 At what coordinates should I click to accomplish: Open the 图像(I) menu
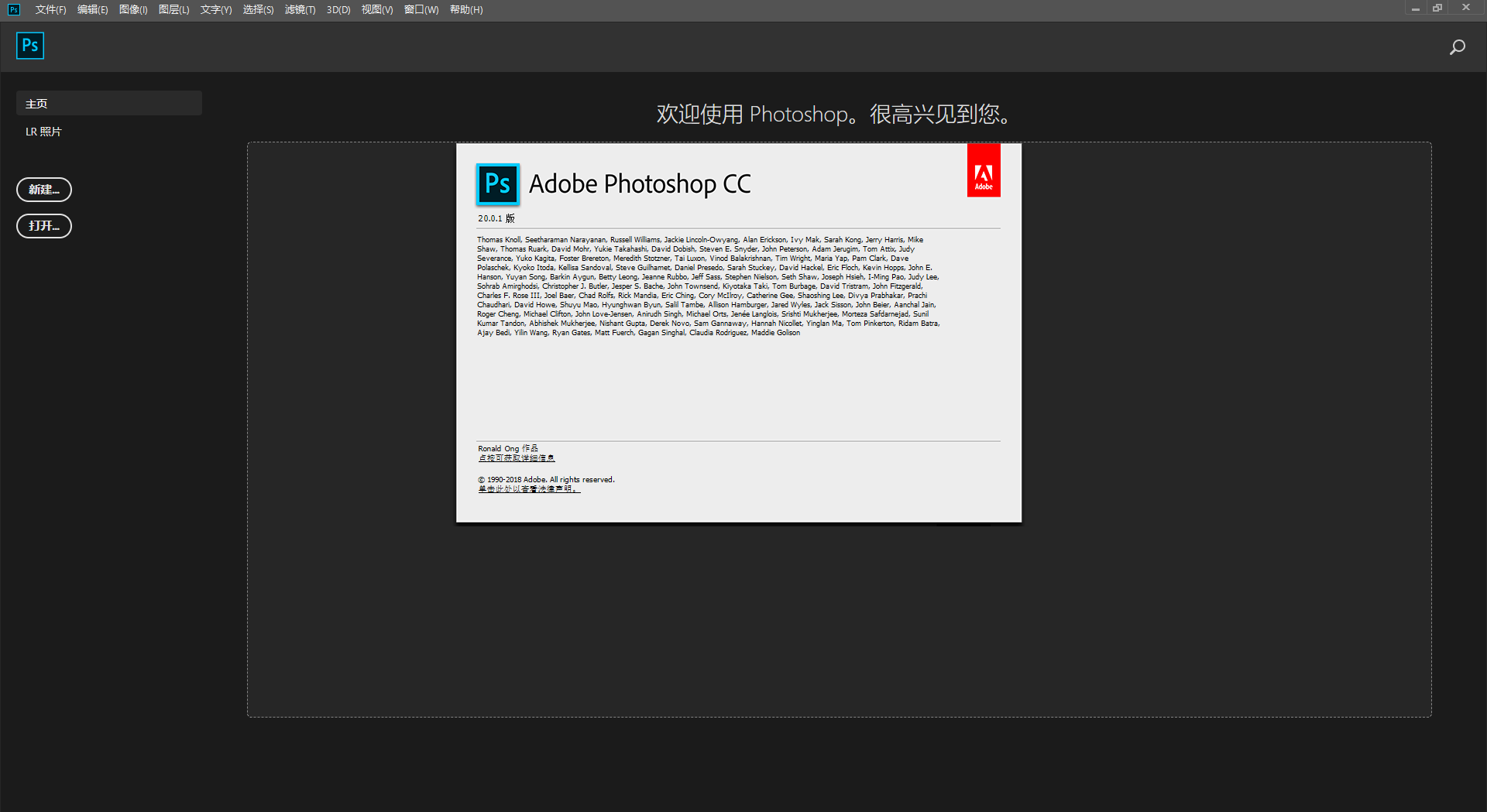[x=133, y=10]
